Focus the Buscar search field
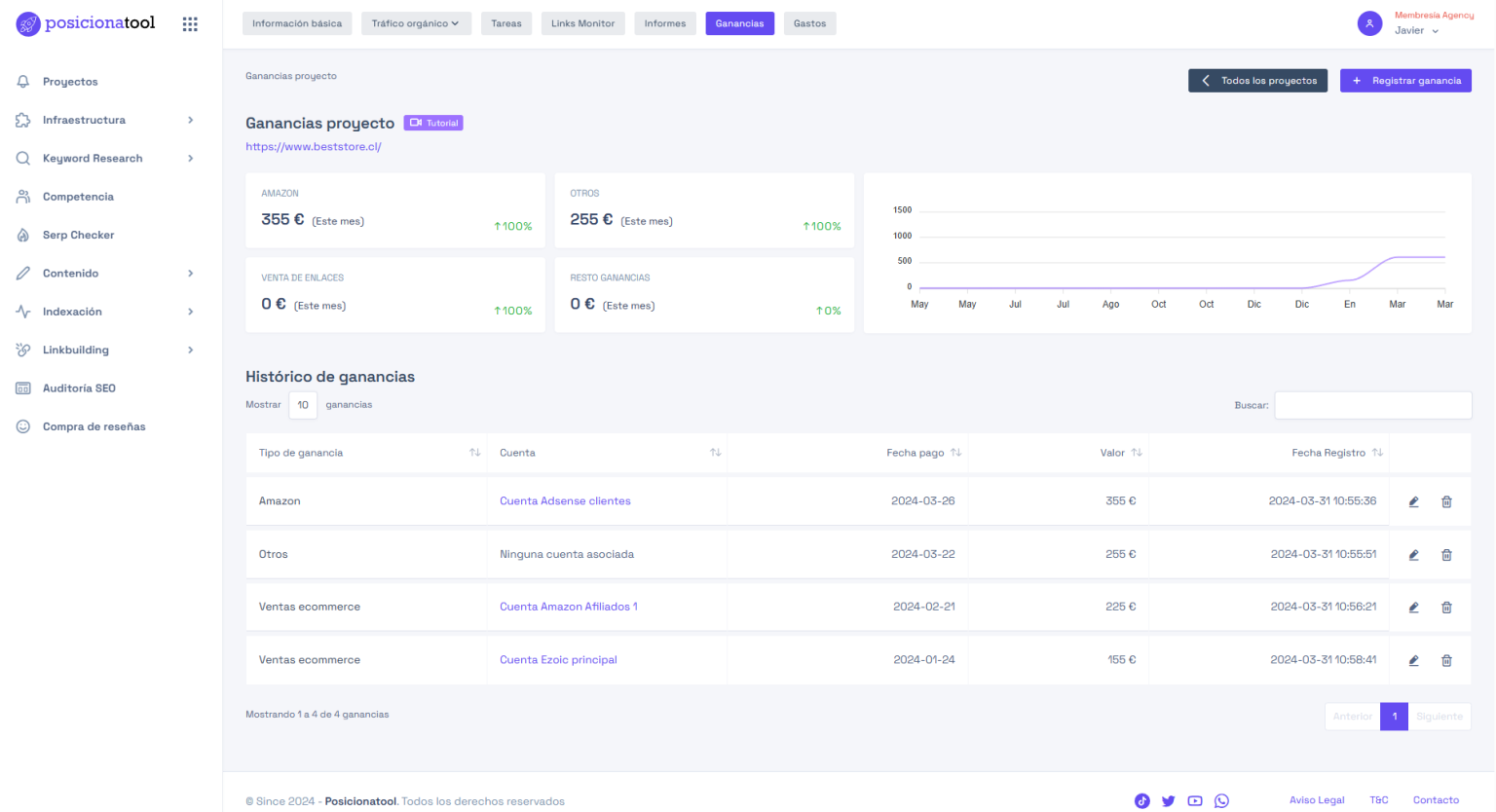Screen dimensions: 1496x812 (x=1373, y=405)
